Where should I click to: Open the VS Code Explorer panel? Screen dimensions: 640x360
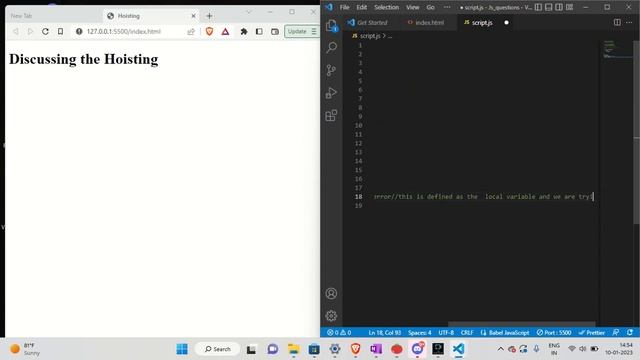click(x=331, y=26)
